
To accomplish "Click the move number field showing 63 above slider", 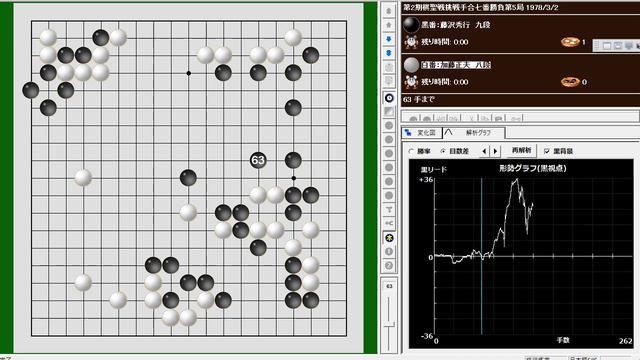I will (389, 286).
